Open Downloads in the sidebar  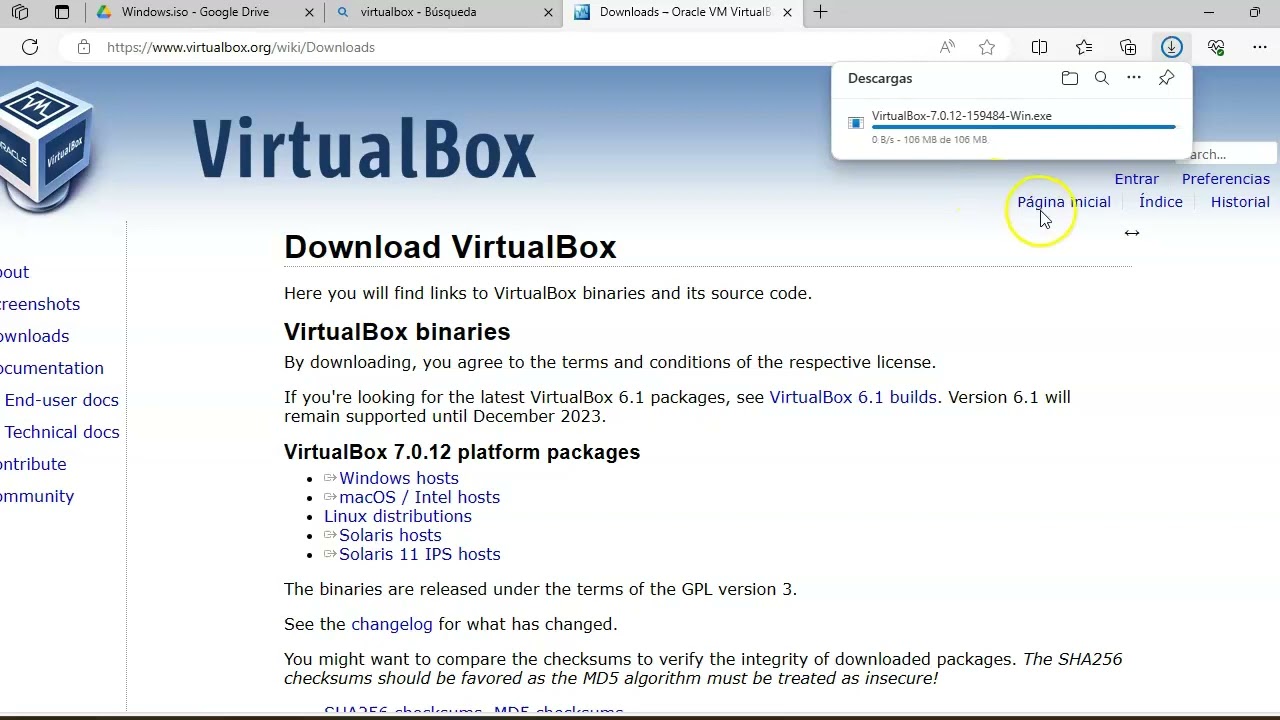(x=35, y=336)
